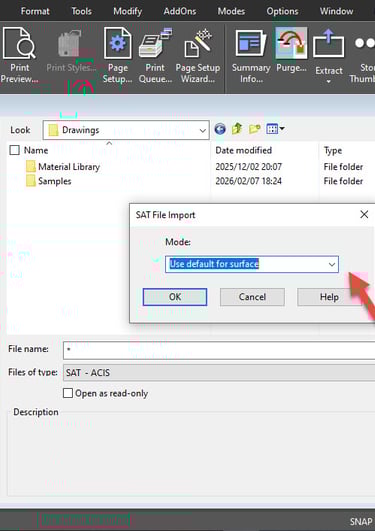Expand the Look in Drawings dropdown
The image size is (375, 531).
click(x=203, y=130)
